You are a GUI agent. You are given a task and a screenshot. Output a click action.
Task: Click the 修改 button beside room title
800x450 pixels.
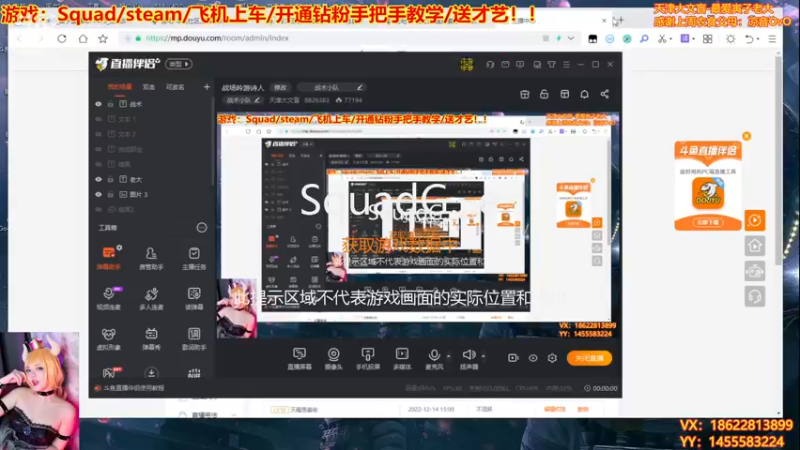point(280,88)
